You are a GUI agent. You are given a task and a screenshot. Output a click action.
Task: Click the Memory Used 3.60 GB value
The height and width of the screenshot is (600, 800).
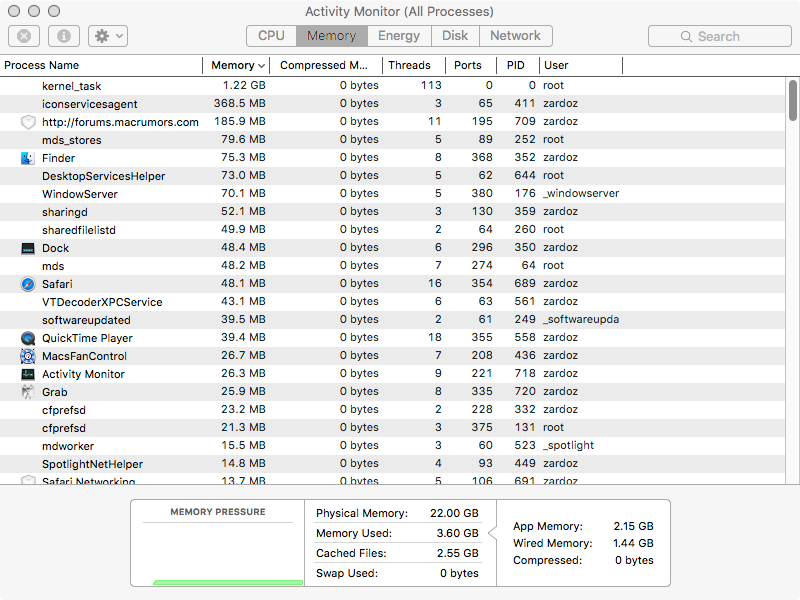[x=457, y=533]
